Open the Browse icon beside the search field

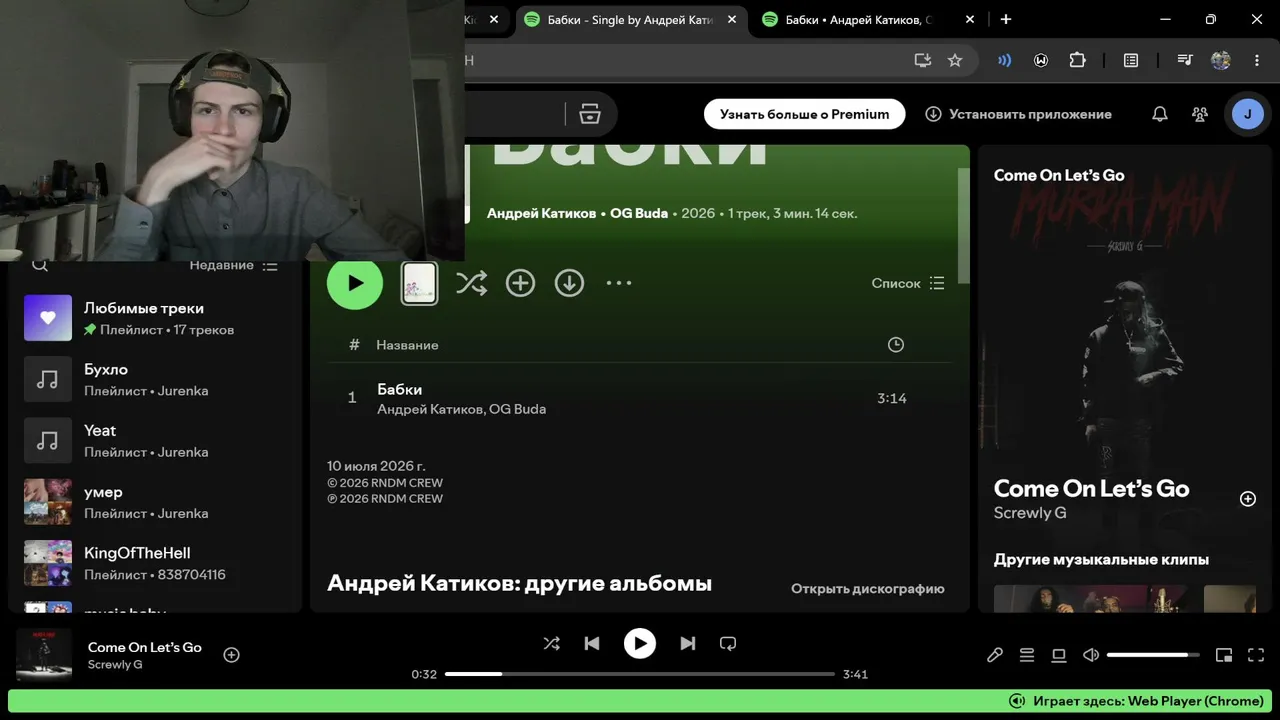tap(590, 114)
